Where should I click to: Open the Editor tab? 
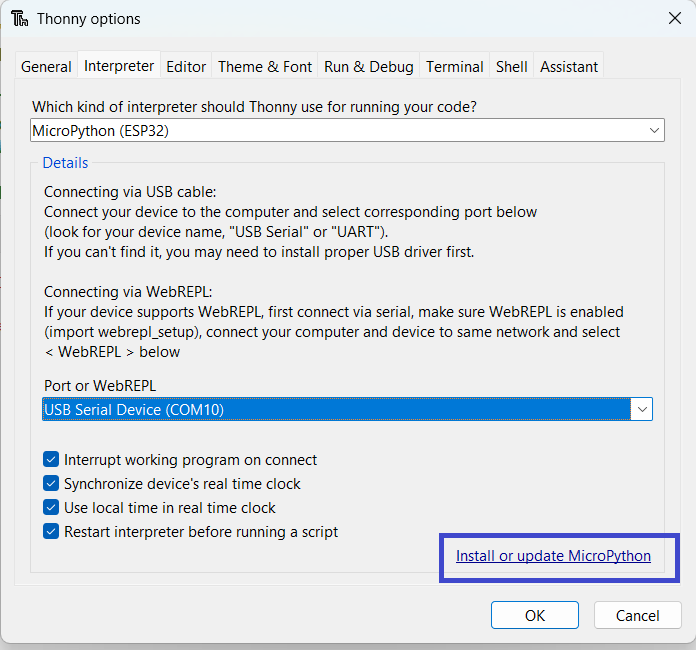[186, 67]
